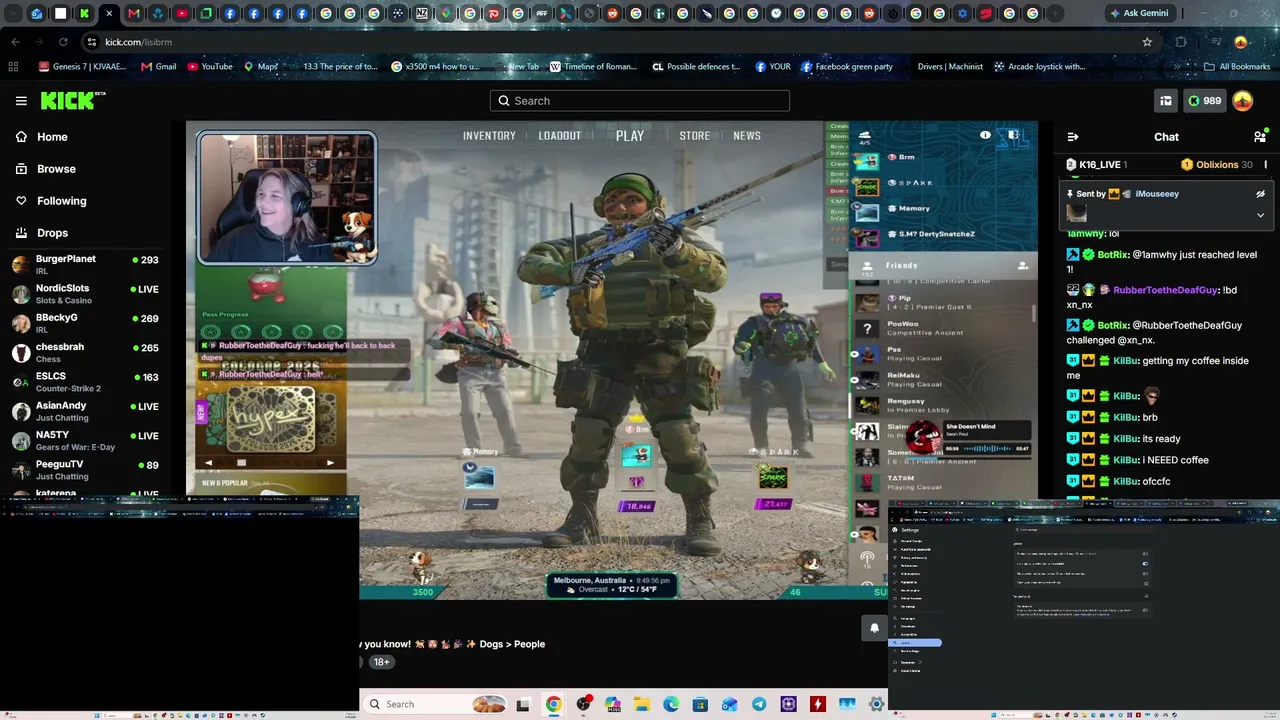Reload the Kick page
Screen dimensions: 1280x720
(63, 42)
